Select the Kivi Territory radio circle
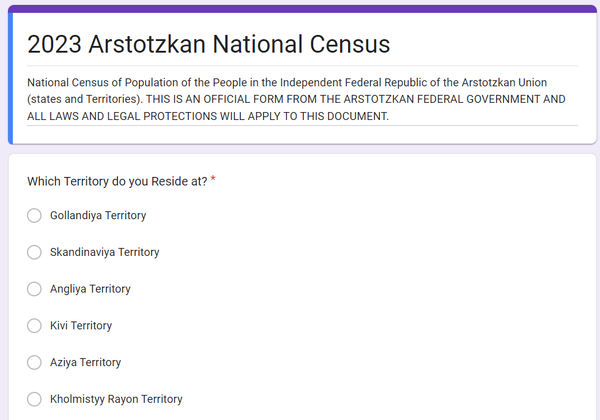 (x=34, y=326)
